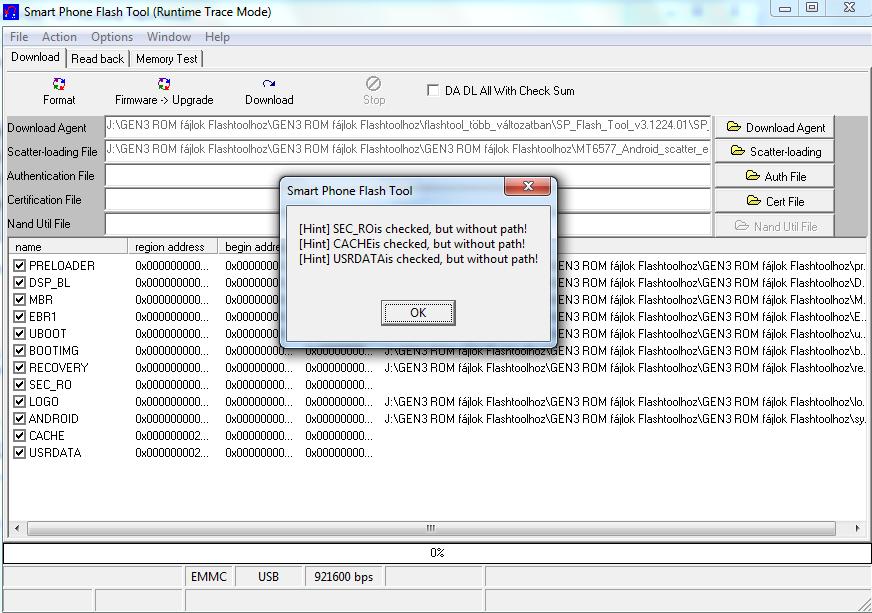872x613 pixels.
Task: Open the File menu
Action: tap(19, 37)
